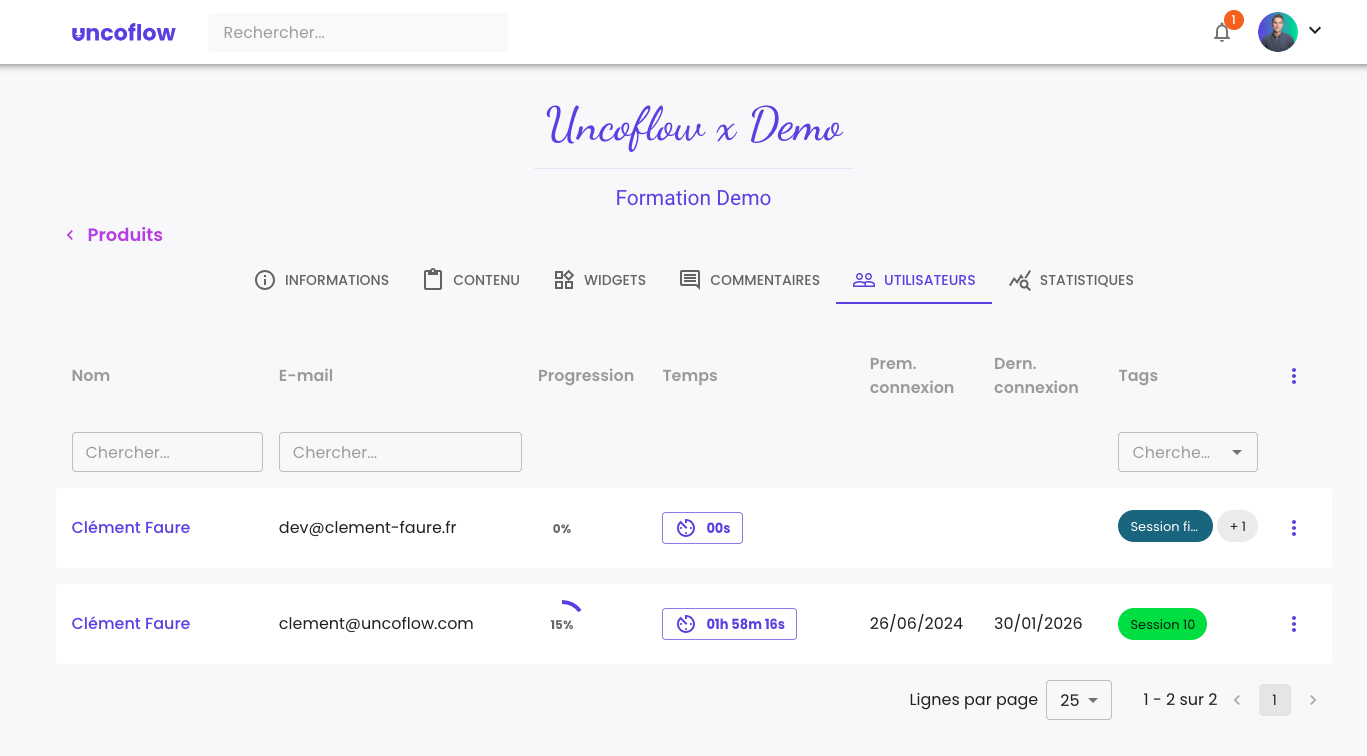Open the Tags filter dropdown

(x=1187, y=452)
